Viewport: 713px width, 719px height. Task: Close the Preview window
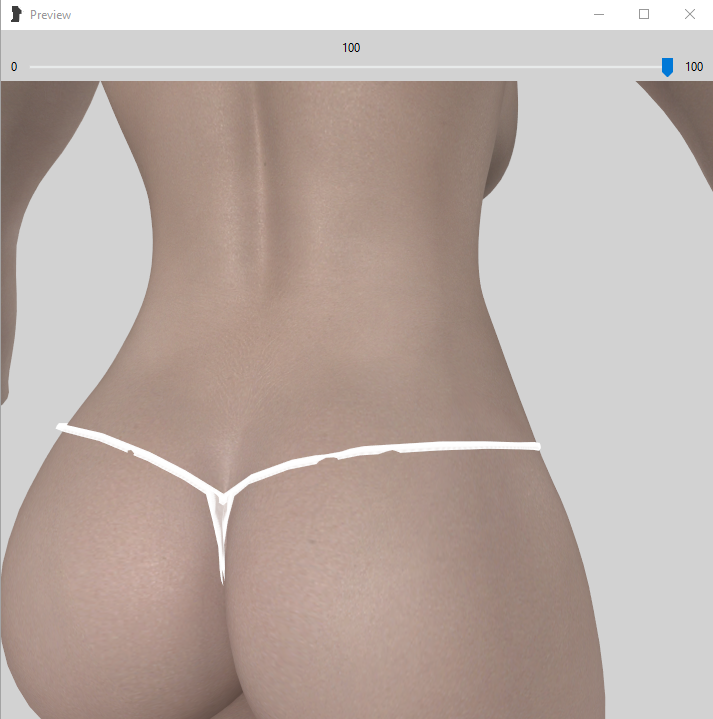point(690,14)
